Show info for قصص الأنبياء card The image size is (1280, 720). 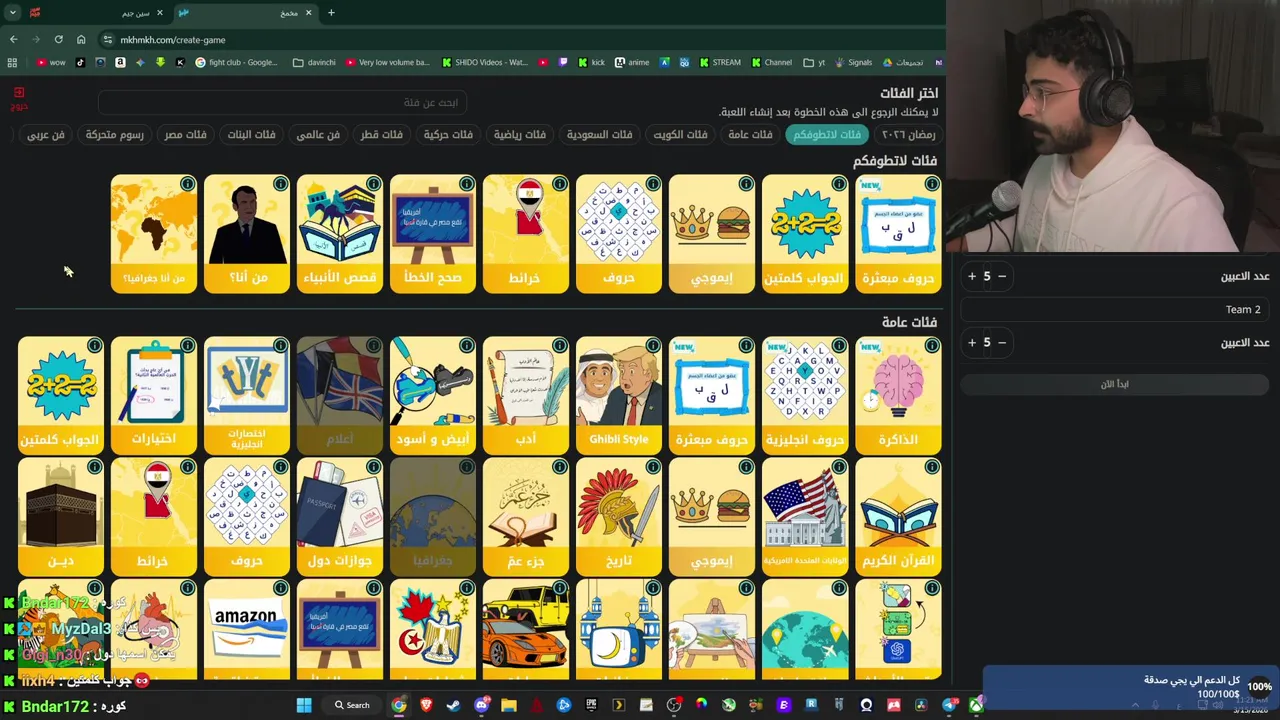tap(373, 184)
